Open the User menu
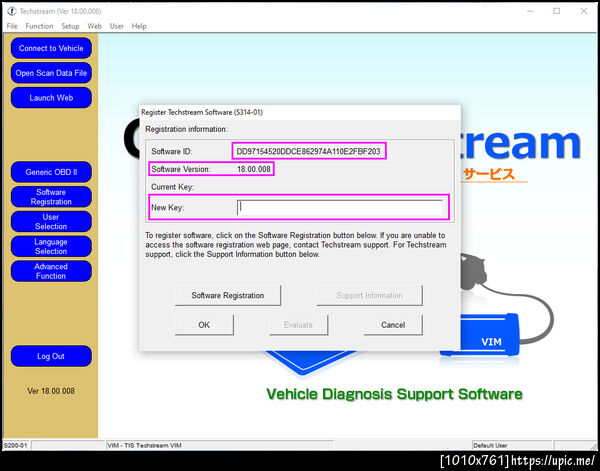The height and width of the screenshot is (471, 600). (117, 26)
